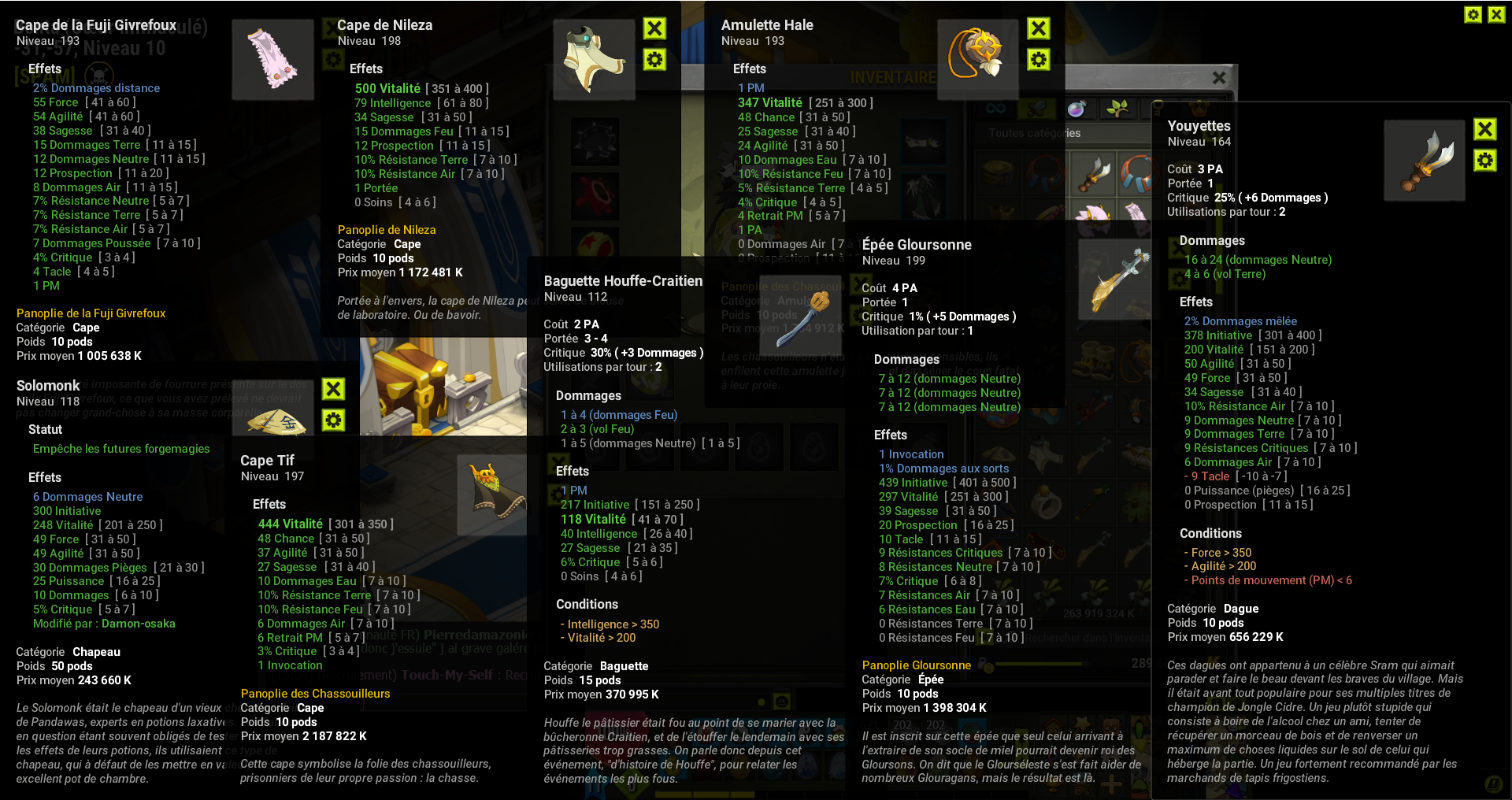Close the Amulette Hale tooltip

point(1039,28)
